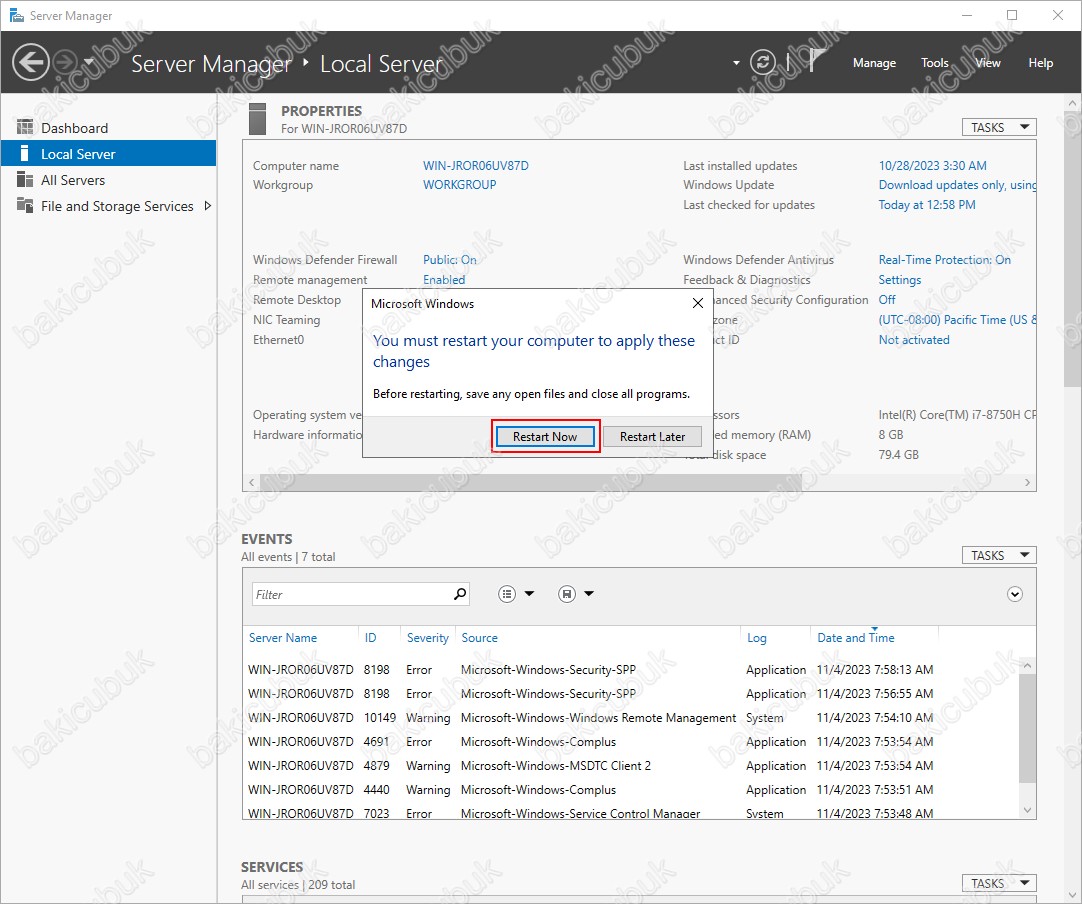Click Feedback & Diagnostics Settings link

point(899,279)
